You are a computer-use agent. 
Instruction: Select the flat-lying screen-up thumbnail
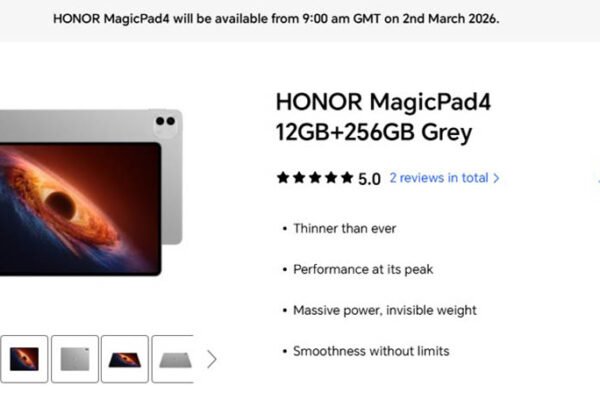[125, 359]
